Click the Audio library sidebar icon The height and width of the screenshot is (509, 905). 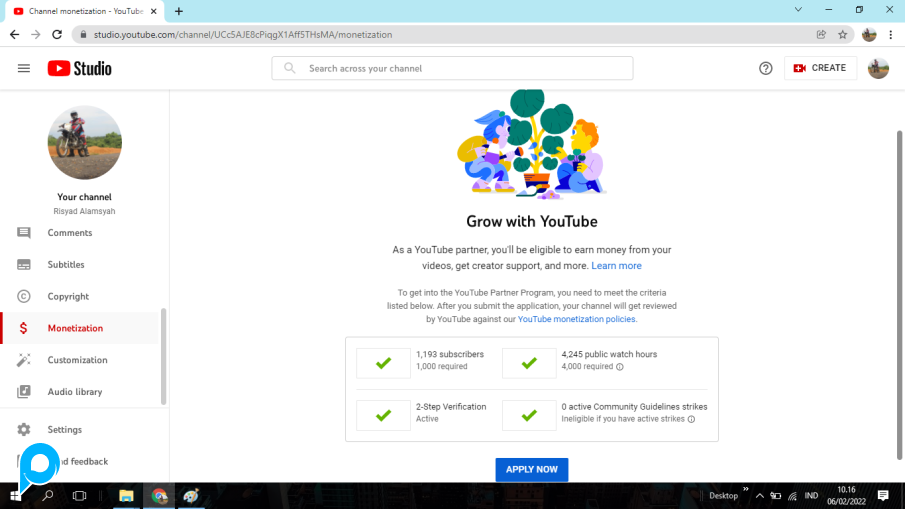24,392
